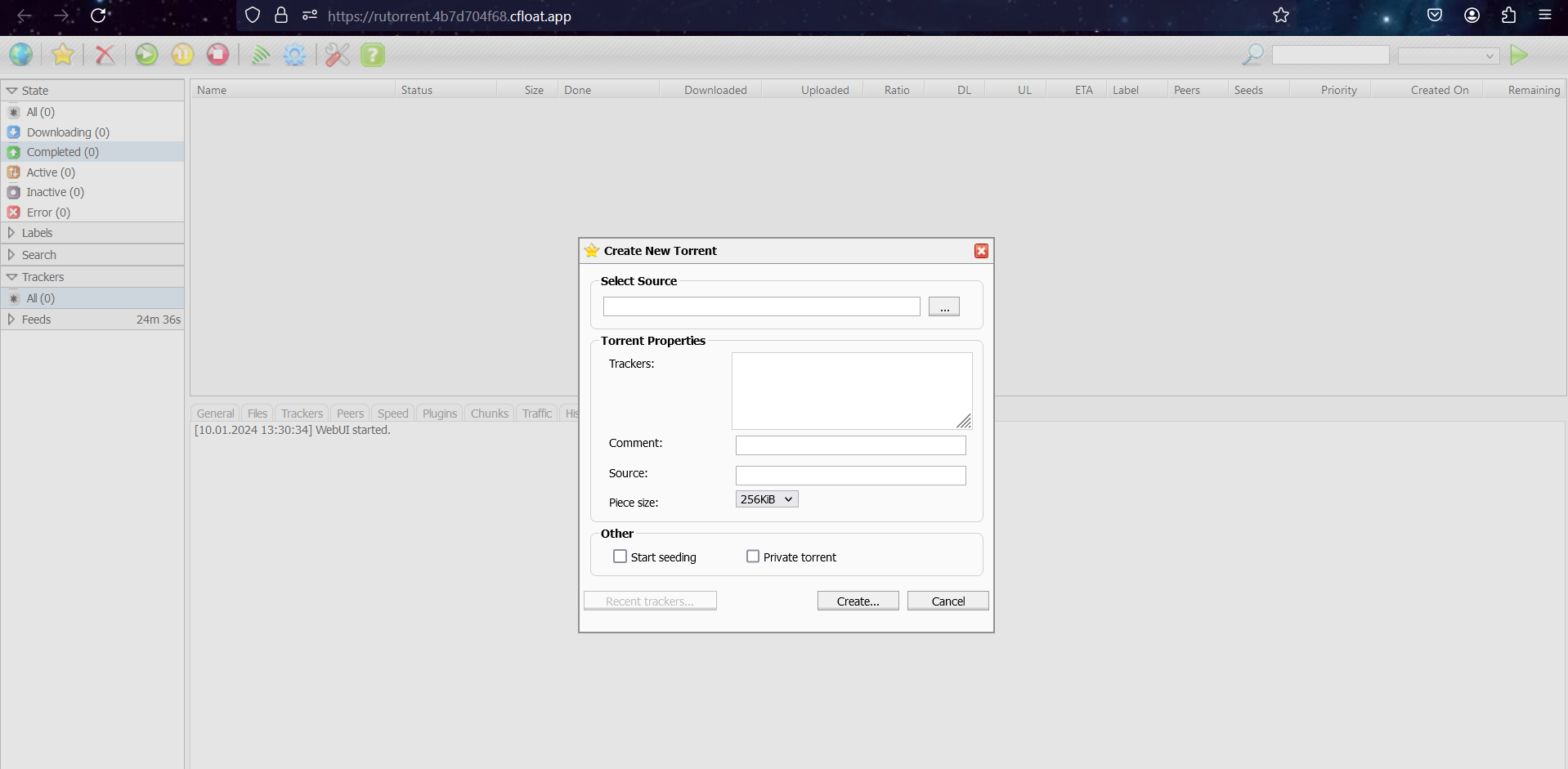This screenshot has height=769, width=1568.
Task: Click the Select Source path field
Action: tap(762, 306)
